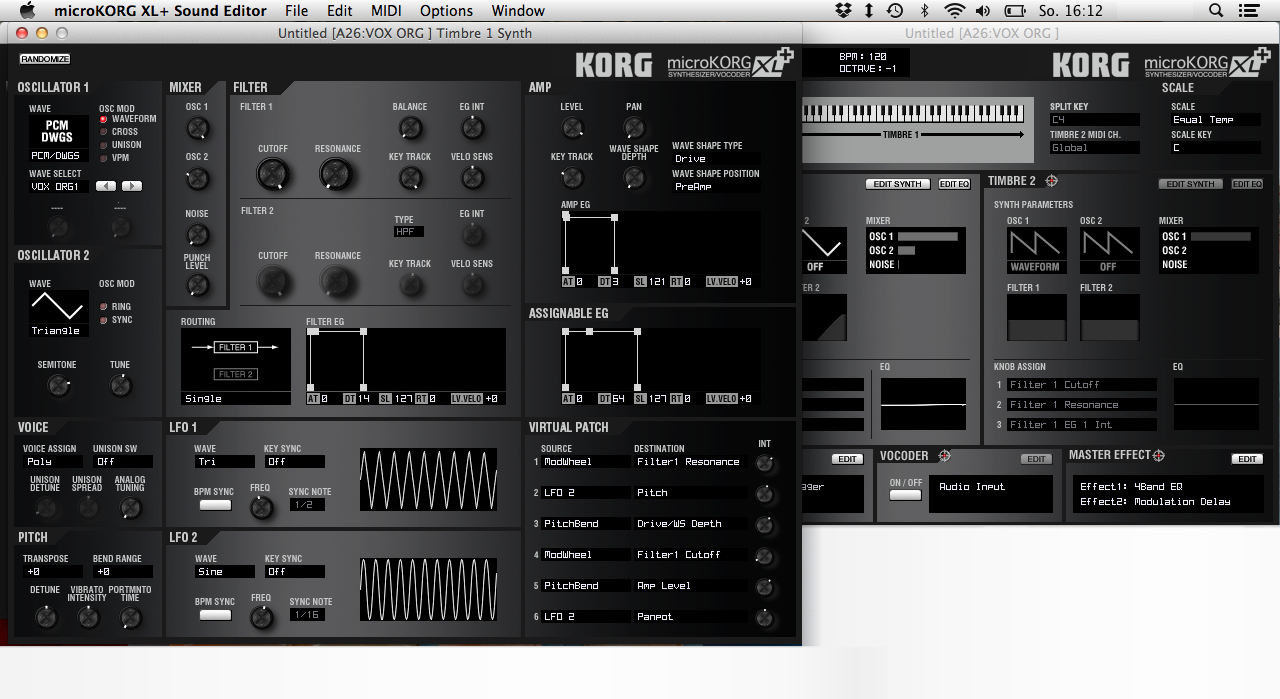Click Timbre 2 EDIT SYNTH button

pos(1191,184)
